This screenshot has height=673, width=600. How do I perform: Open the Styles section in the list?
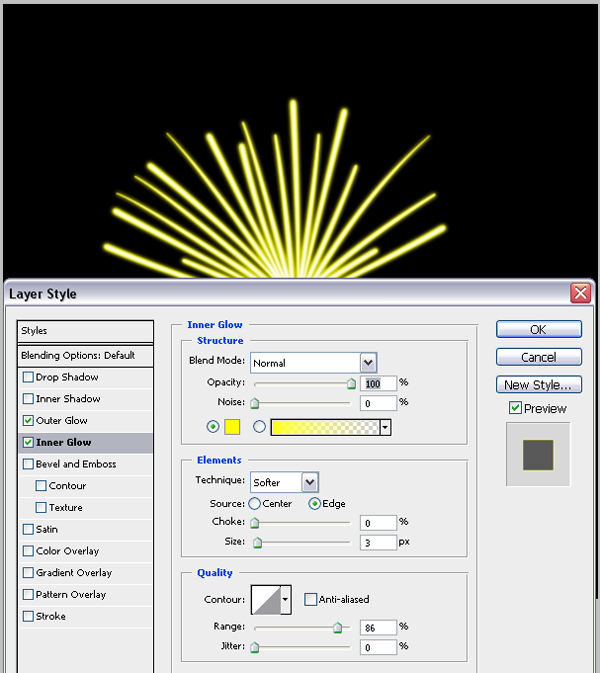[85, 331]
